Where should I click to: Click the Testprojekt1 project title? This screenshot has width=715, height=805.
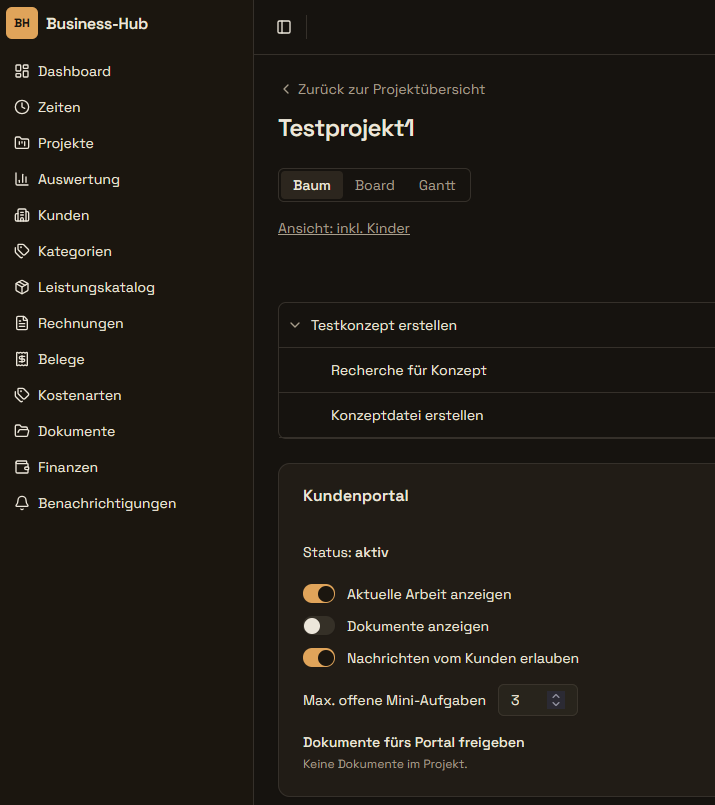346,128
